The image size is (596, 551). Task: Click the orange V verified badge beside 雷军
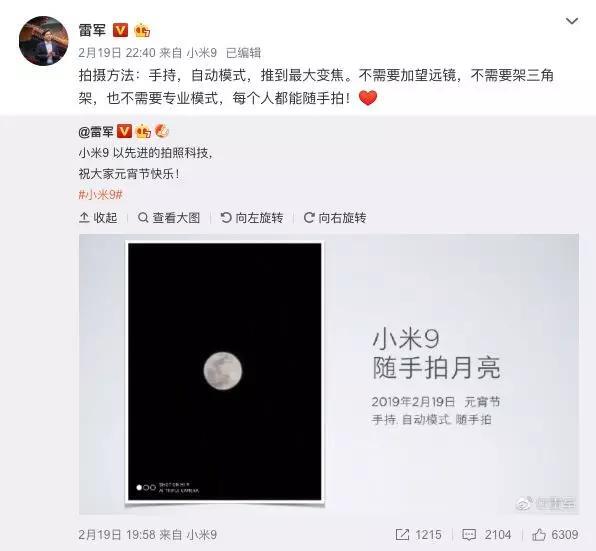coord(120,30)
